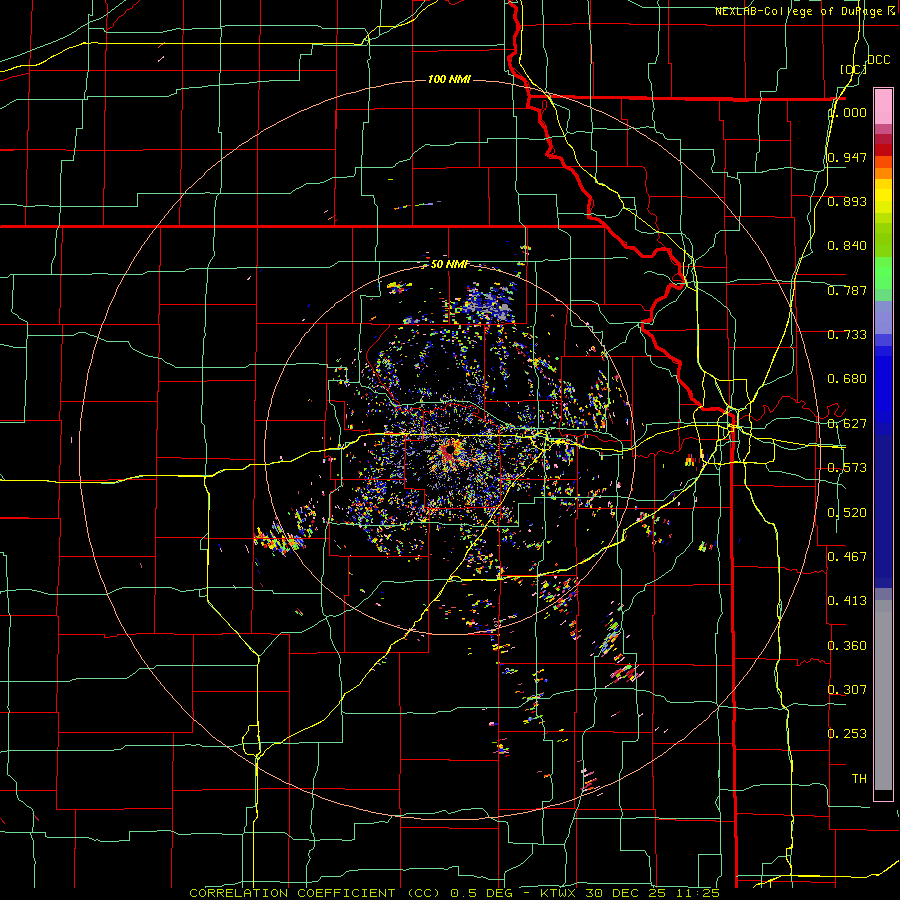Click the 0.627 value on color scale
This screenshot has width=900, height=900.
847,424
